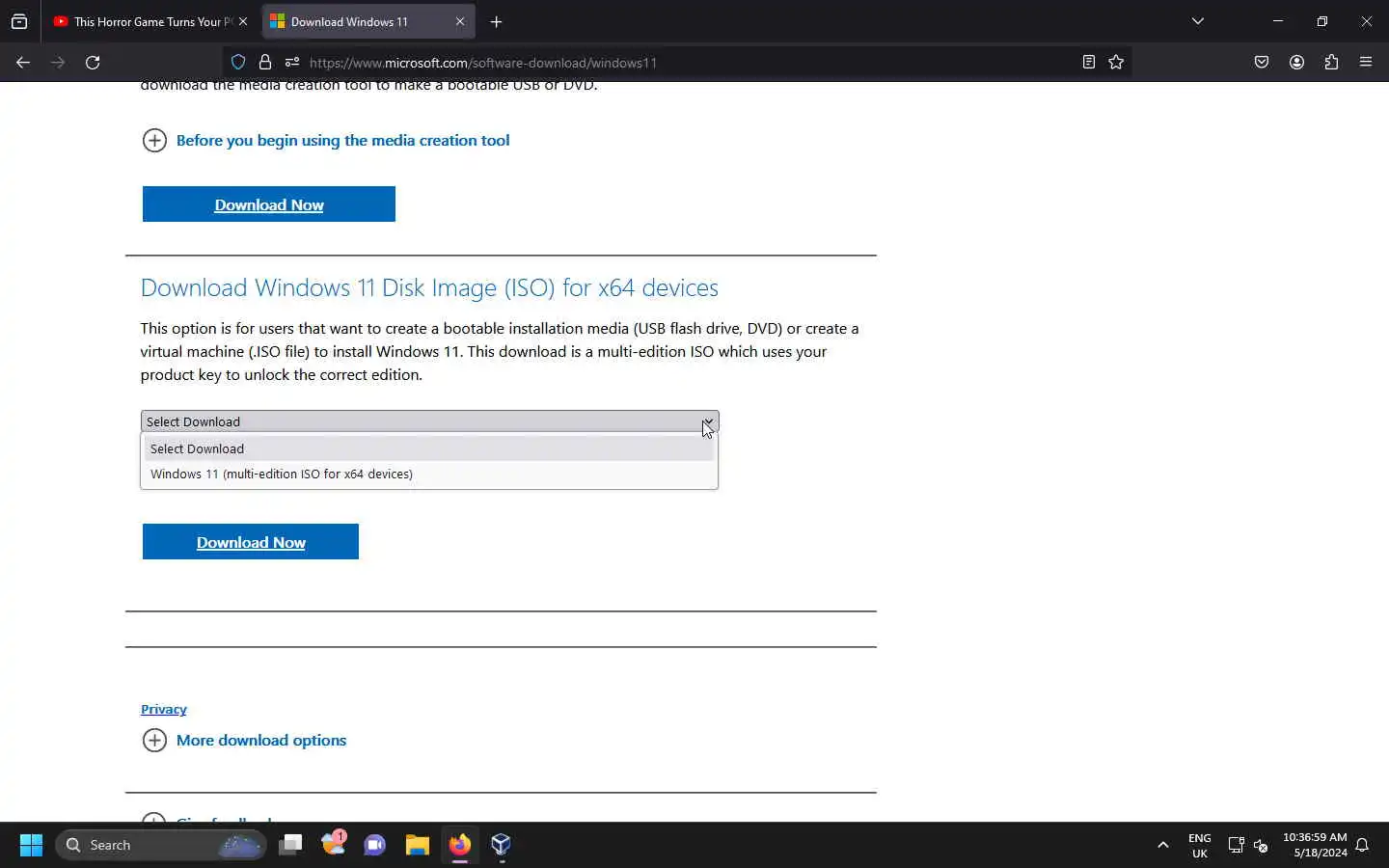The width and height of the screenshot is (1389, 868).
Task: Choose Windows 11 multi-edition ISO option
Action: (x=429, y=474)
